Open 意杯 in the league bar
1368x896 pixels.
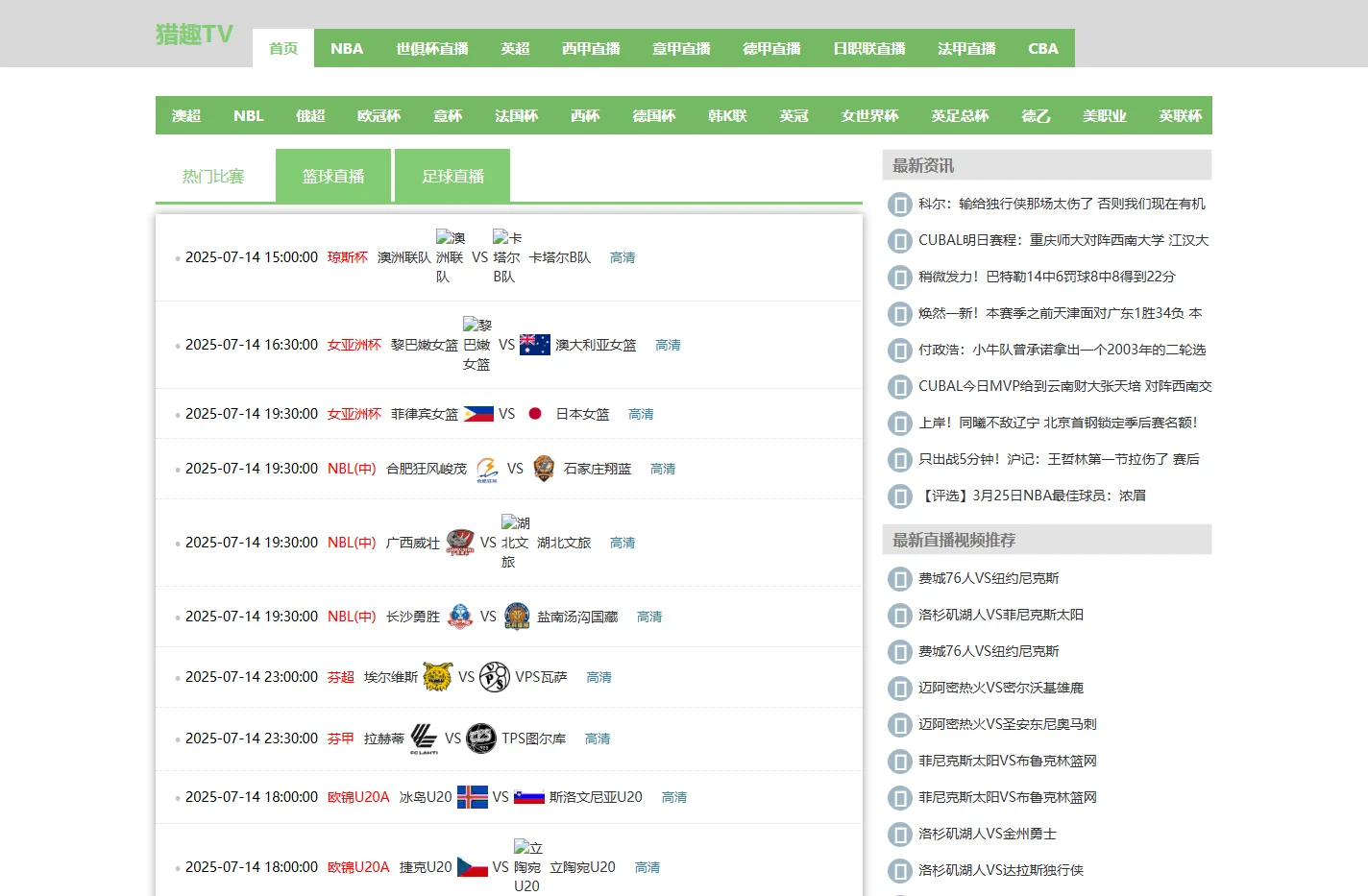pyautogui.click(x=448, y=115)
